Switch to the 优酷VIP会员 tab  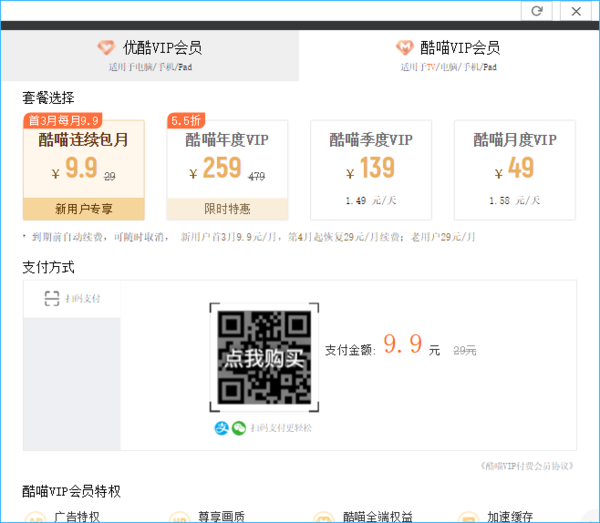150,54
